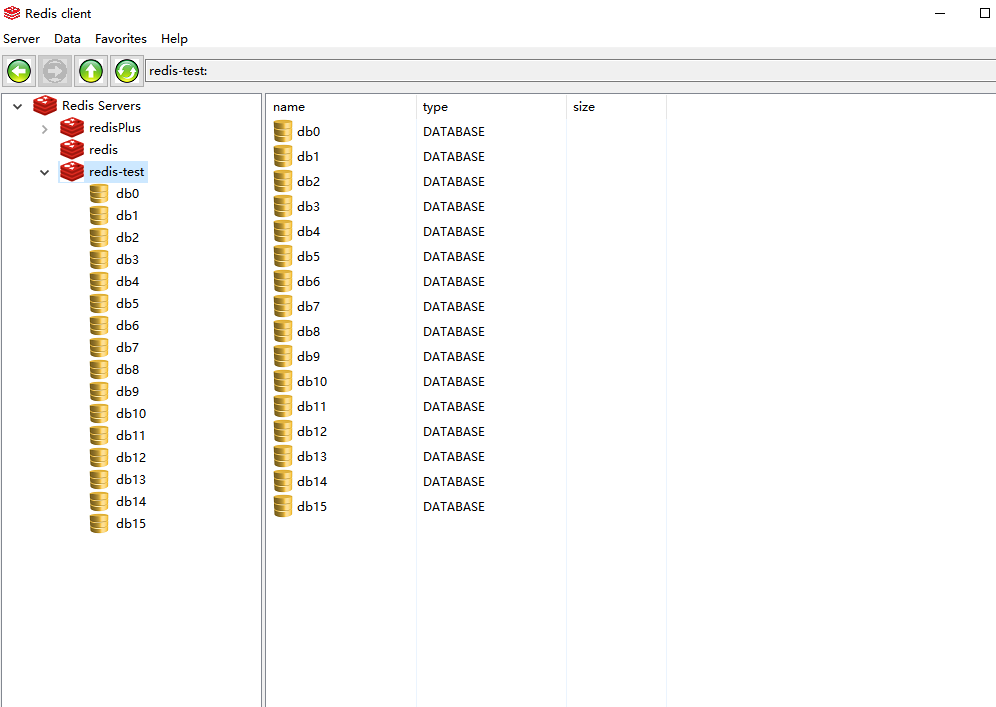Select db4 label in the tree
The width and height of the screenshot is (996, 707).
[128, 281]
